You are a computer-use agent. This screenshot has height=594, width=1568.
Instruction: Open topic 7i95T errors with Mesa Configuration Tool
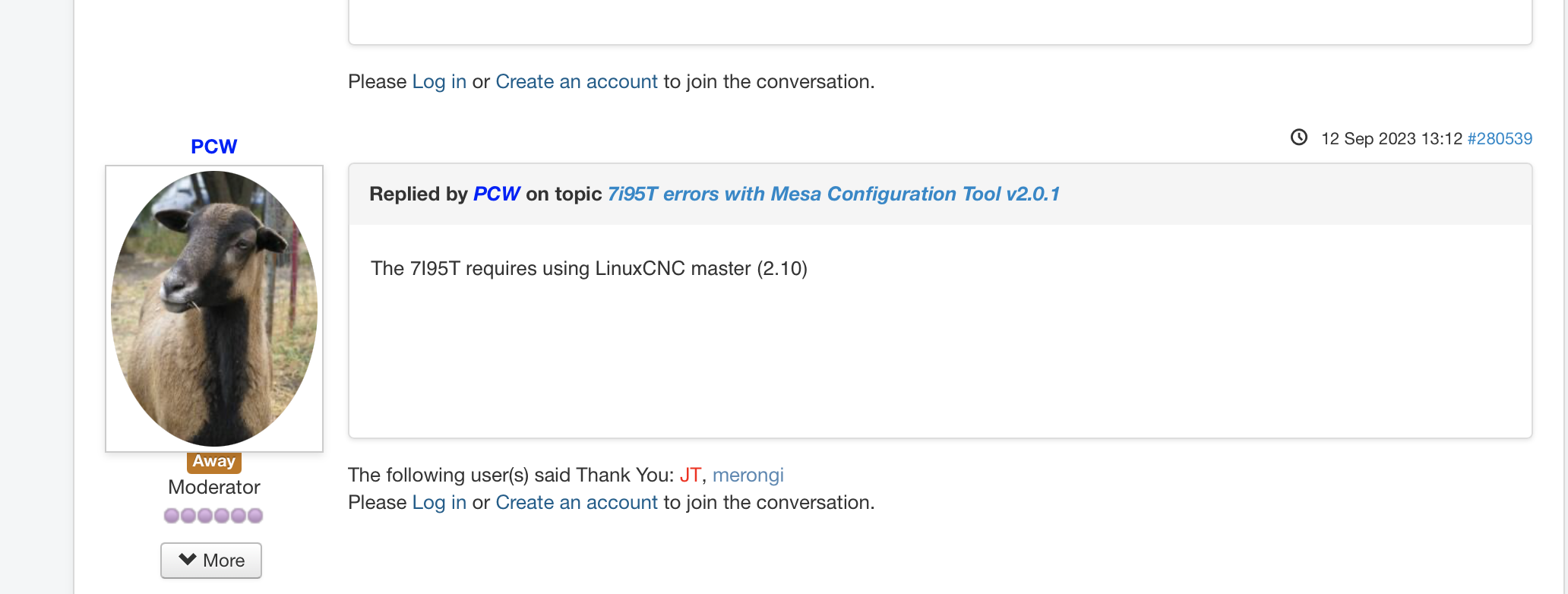point(833,194)
